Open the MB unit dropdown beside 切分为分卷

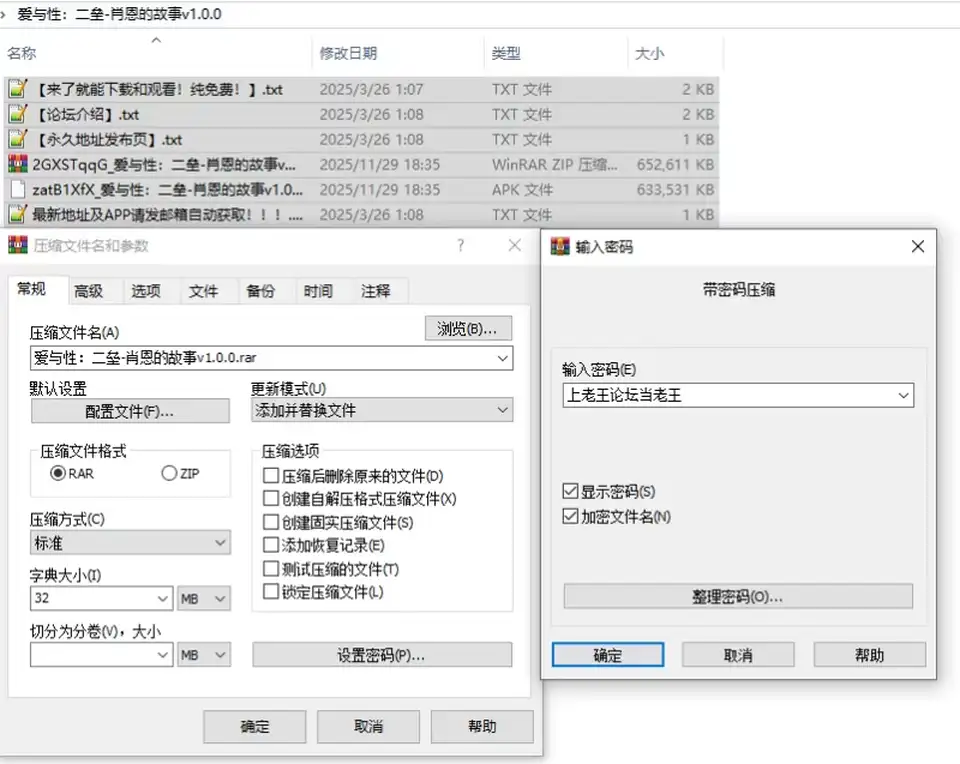204,654
